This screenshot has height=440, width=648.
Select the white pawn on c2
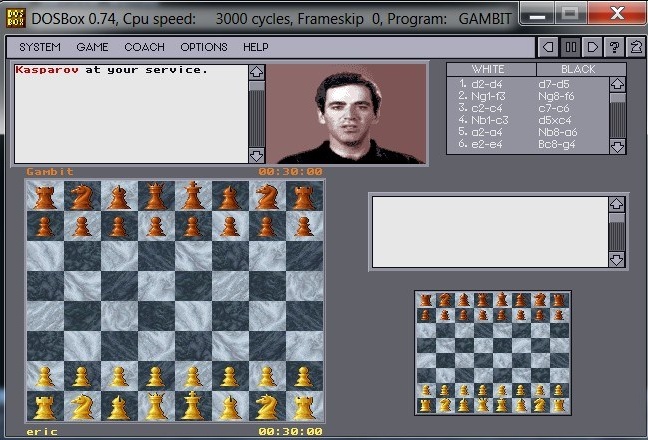[x=119, y=376]
